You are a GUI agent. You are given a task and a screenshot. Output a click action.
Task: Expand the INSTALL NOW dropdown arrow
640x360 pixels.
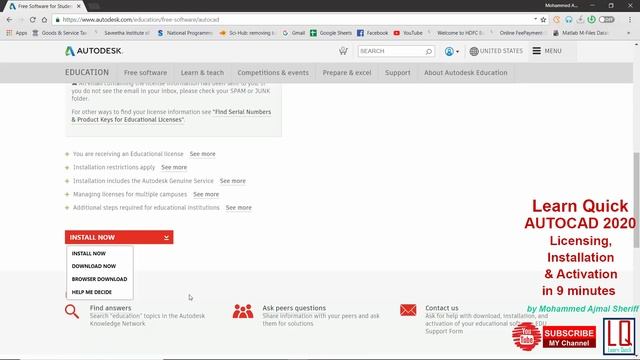[x=167, y=238]
